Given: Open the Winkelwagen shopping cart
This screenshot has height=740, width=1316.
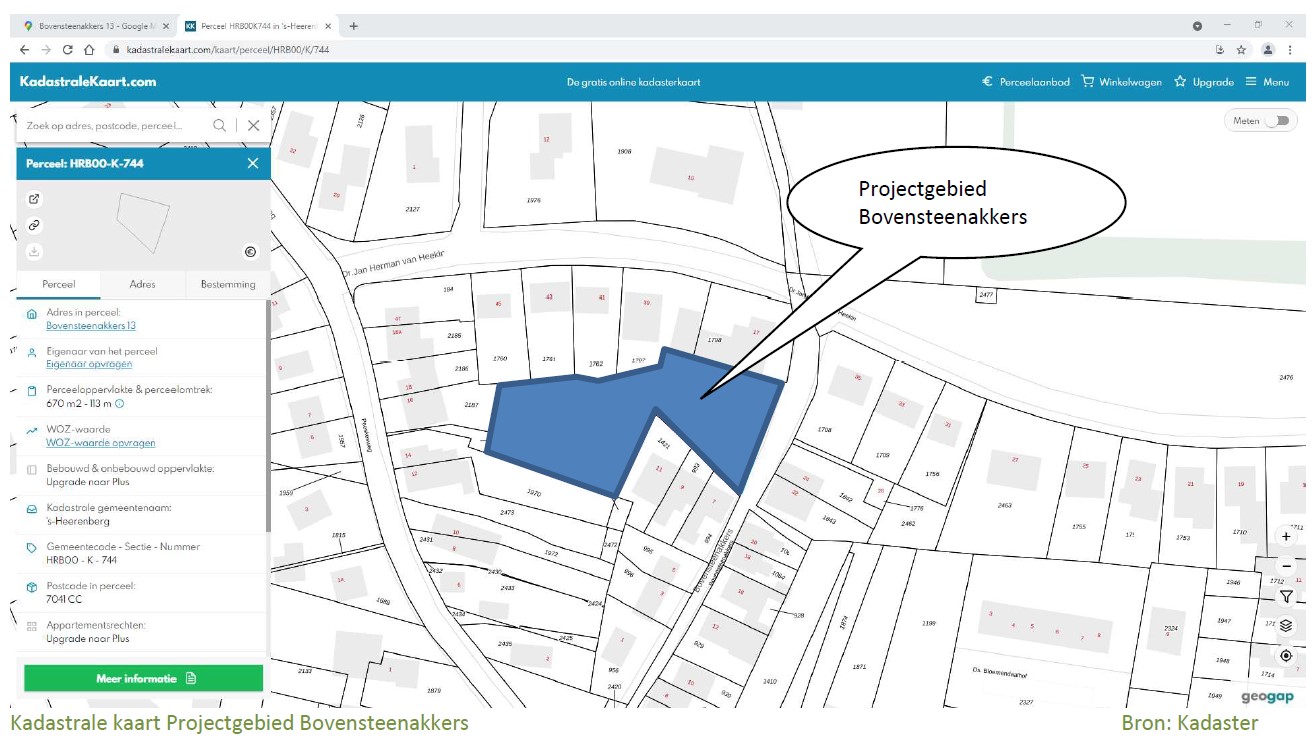Looking at the screenshot, I should [x=1121, y=82].
